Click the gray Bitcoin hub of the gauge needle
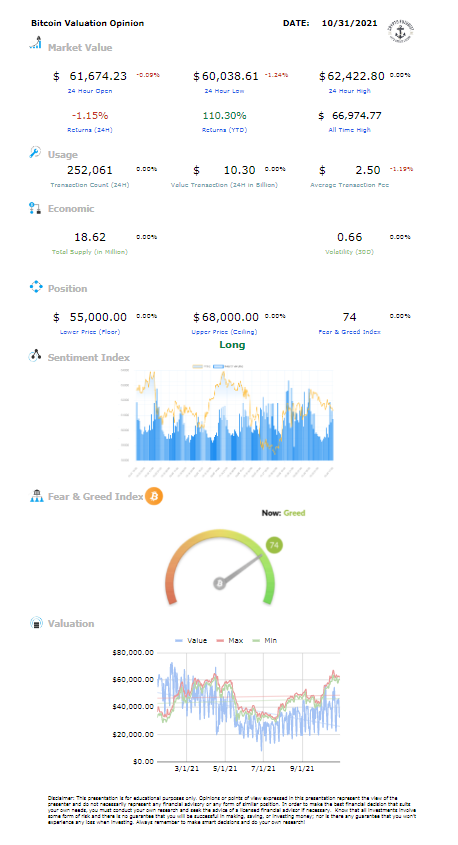458x845 pixels. (219, 584)
